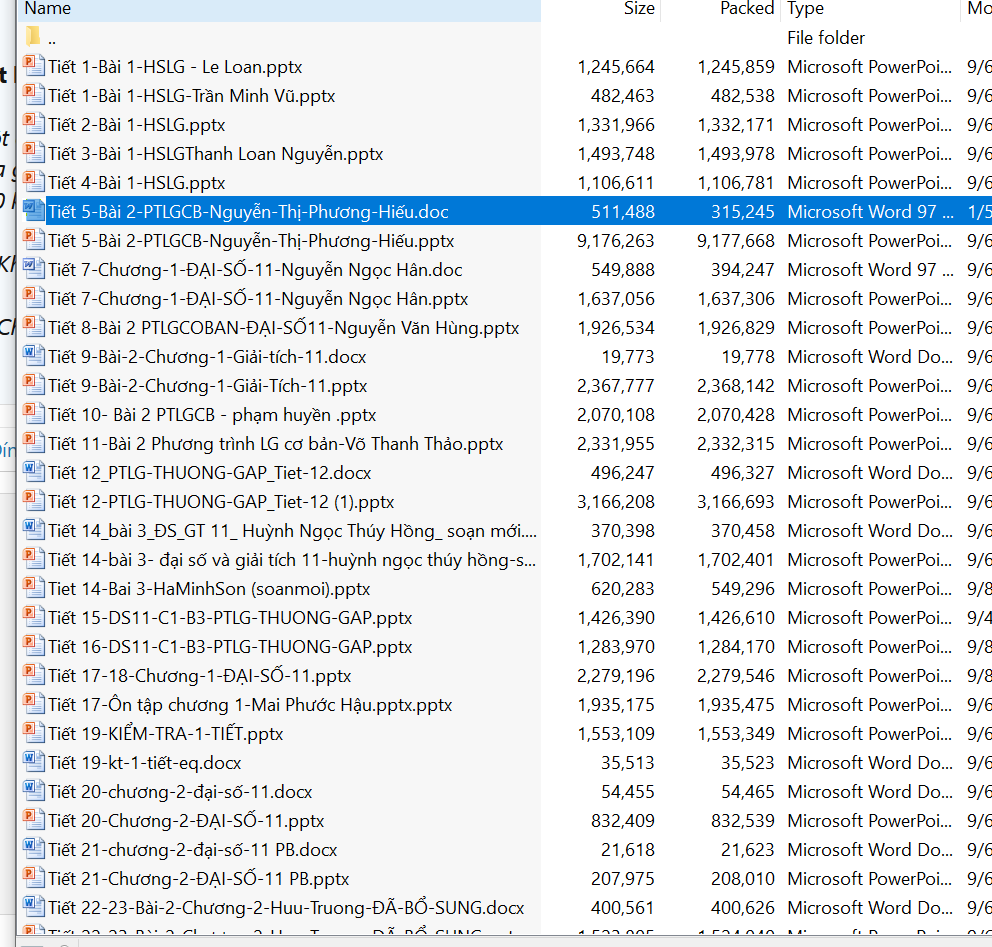Select Tiết 11-Bài 2 Phương trình LG Võ Thanh Thảo
Screen dimensions: 992x947
pos(275,444)
